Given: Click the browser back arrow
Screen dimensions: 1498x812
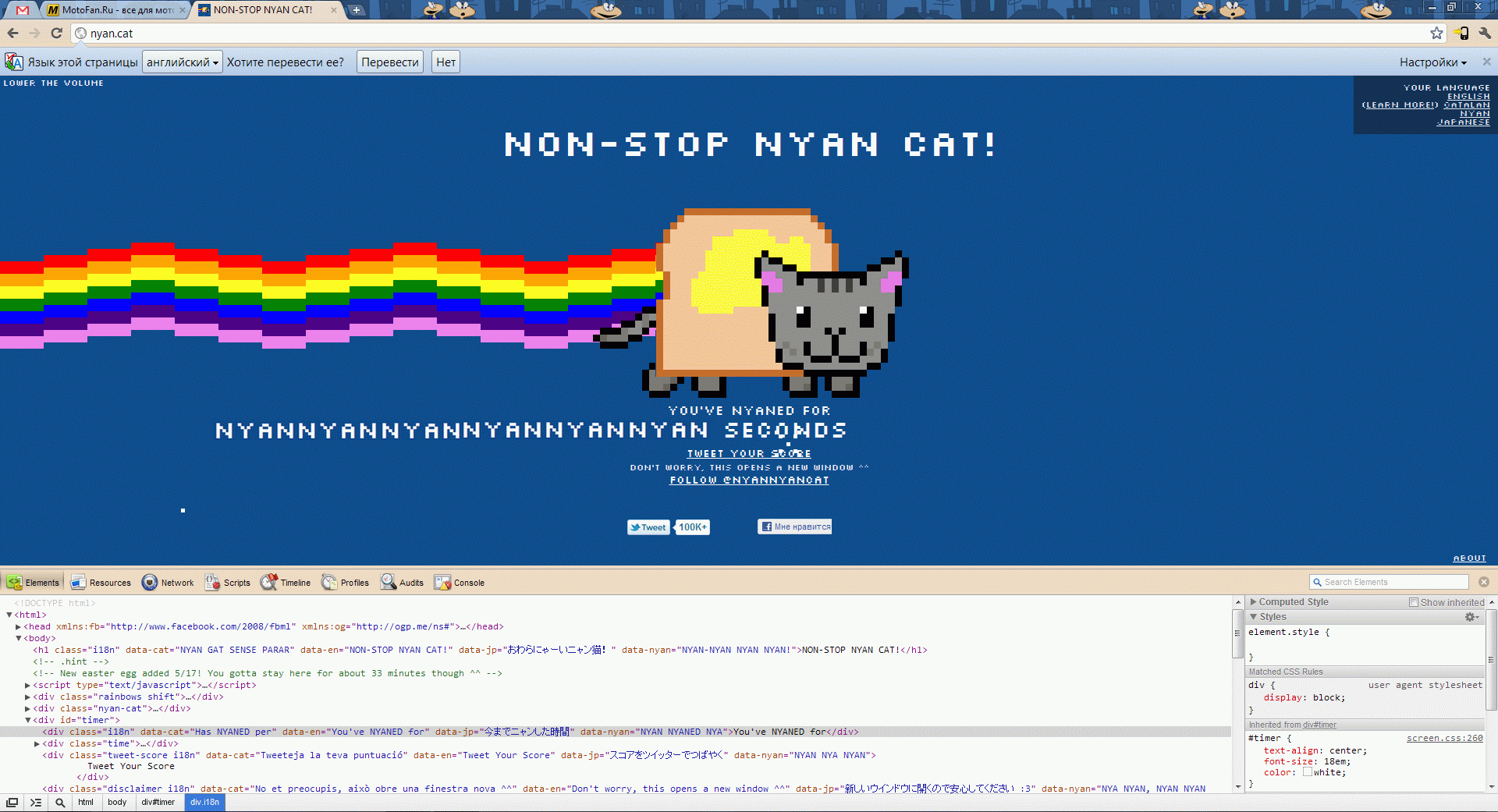Looking at the screenshot, I should 12,33.
